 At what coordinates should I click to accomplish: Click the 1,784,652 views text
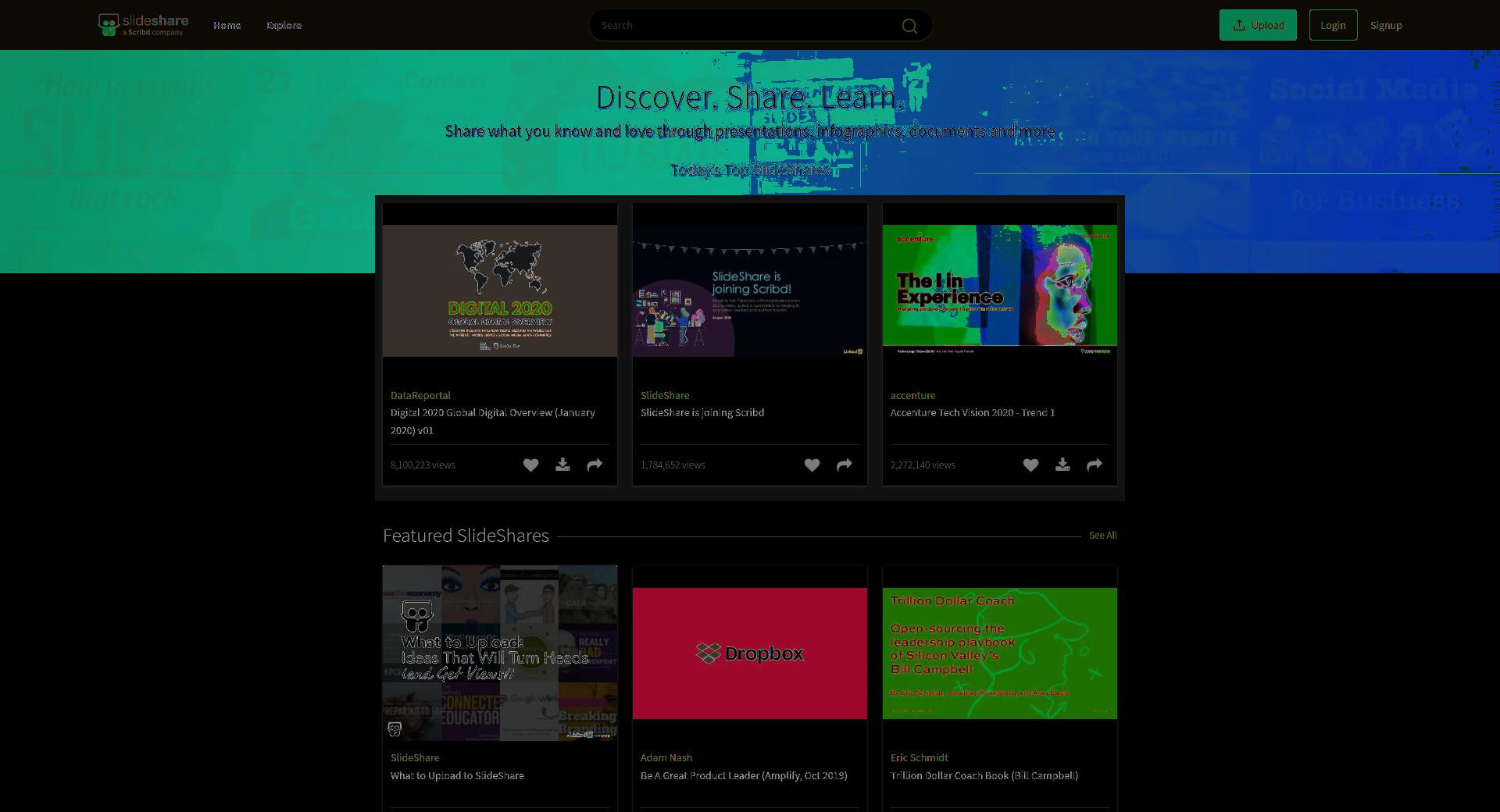673,465
